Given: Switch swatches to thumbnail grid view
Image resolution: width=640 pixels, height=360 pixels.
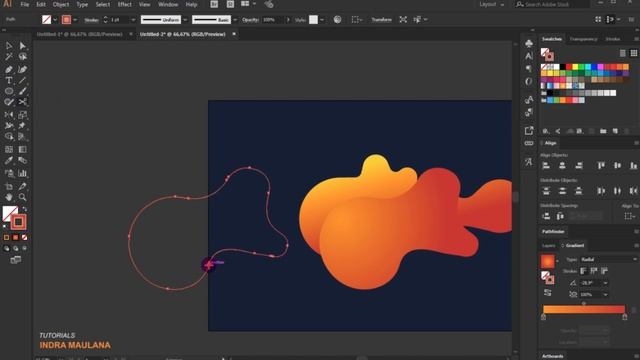Looking at the screenshot, I should pos(633,53).
